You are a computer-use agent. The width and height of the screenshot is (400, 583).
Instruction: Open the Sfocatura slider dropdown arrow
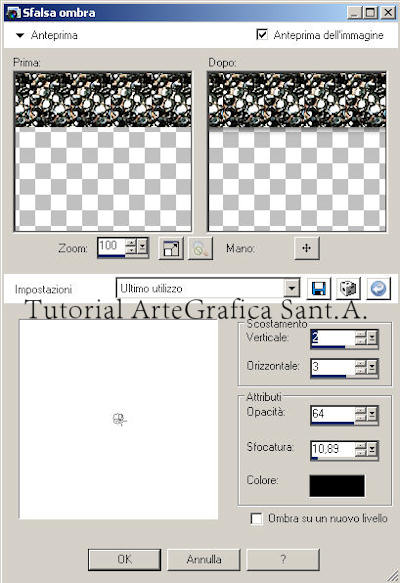tap(372, 449)
